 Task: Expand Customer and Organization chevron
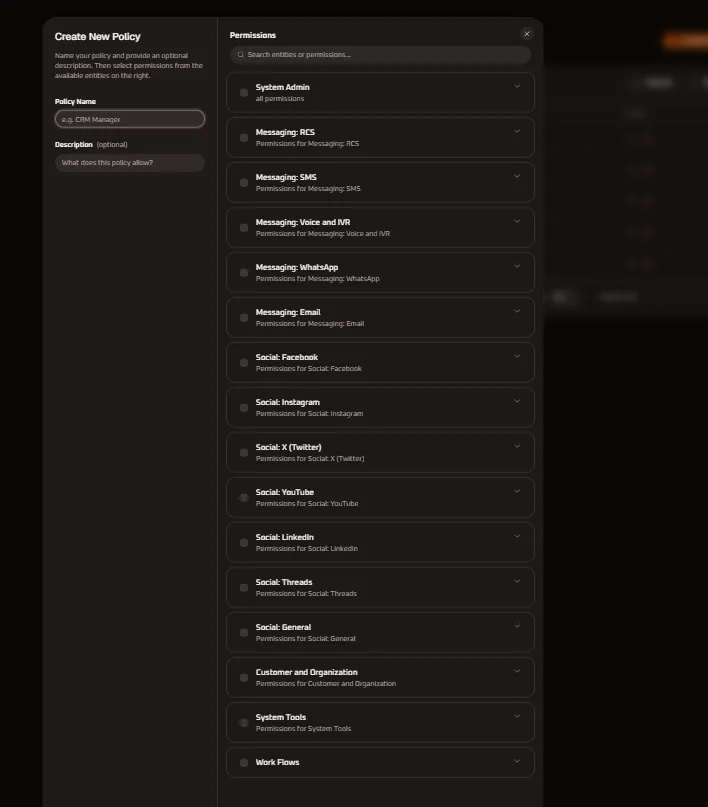pyautogui.click(x=517, y=671)
